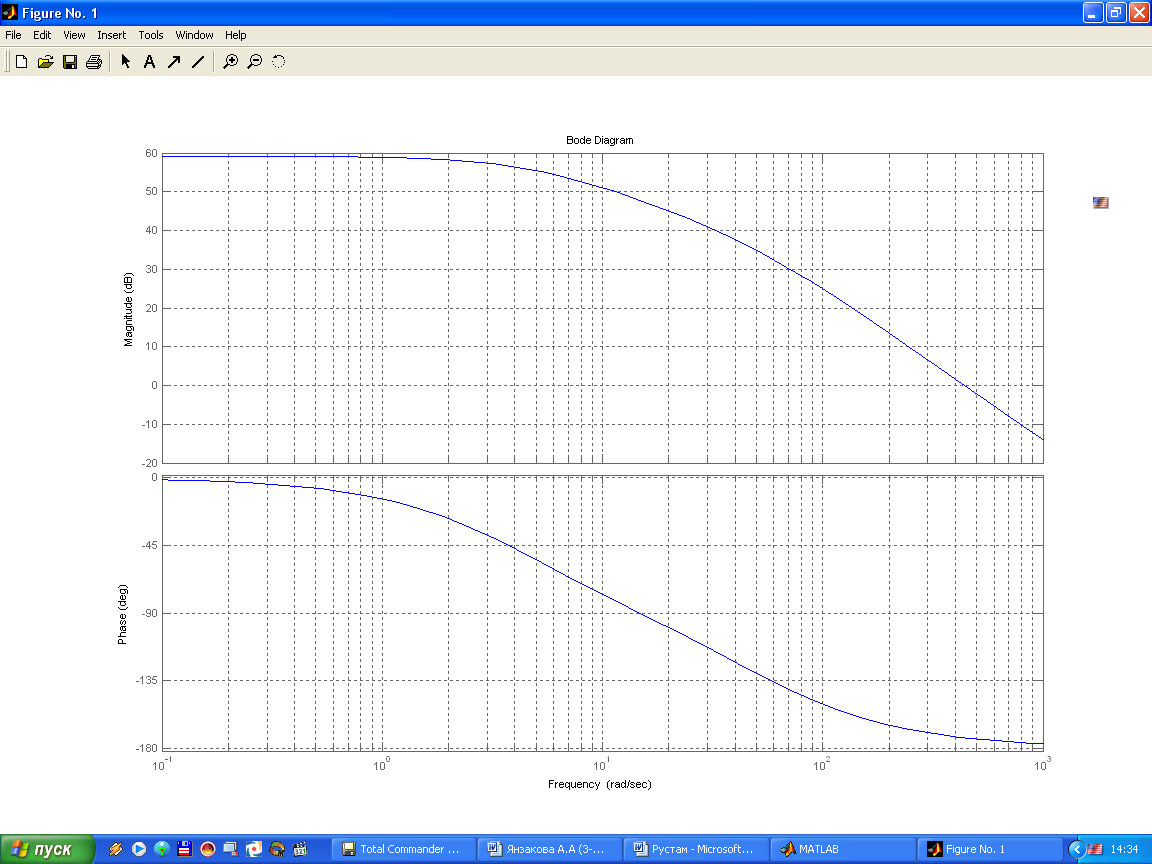The width and height of the screenshot is (1152, 864).
Task: Open the Window menu
Action: (x=194, y=35)
